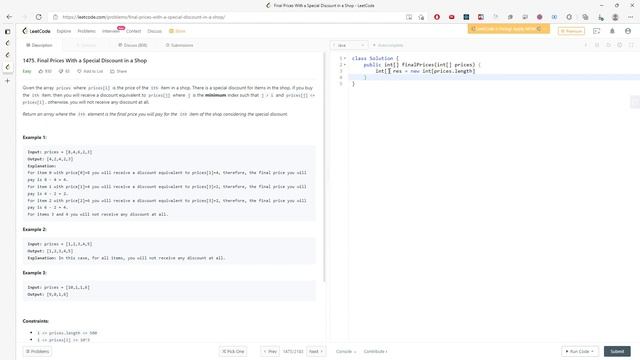Viewport: 640px width, 360px height.
Task: Switch to the Description tab
Action: [39, 45]
